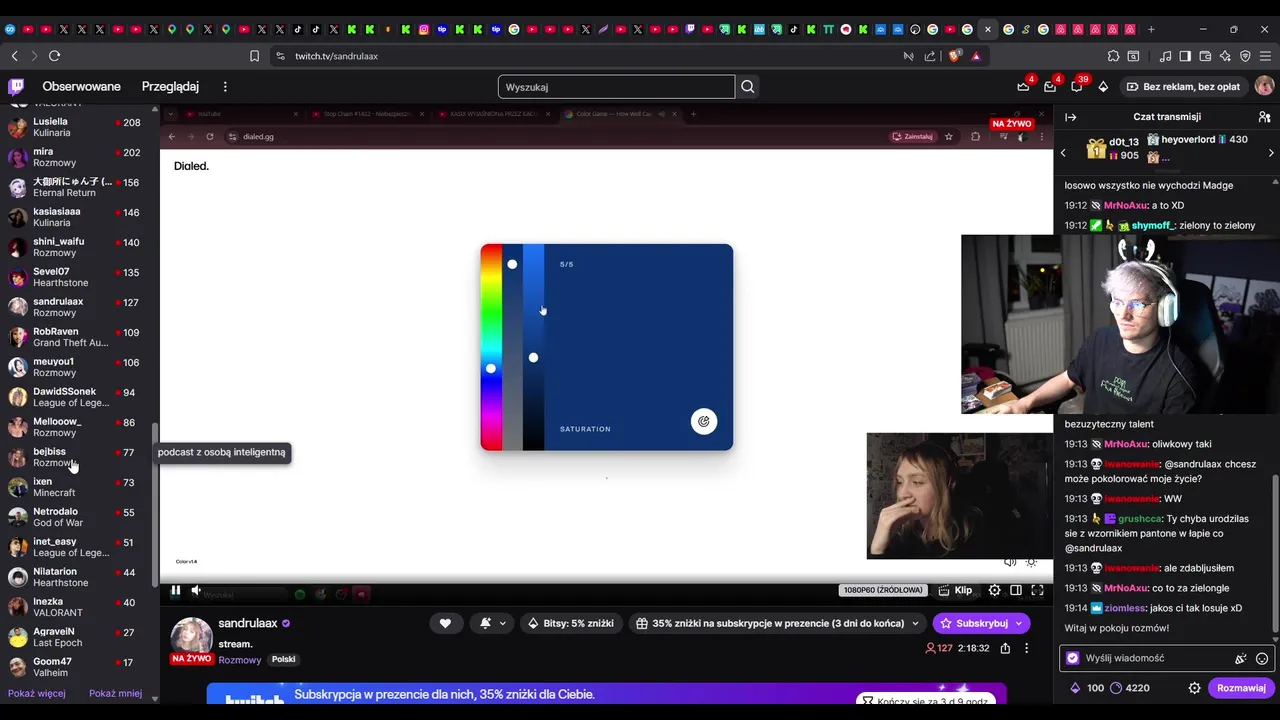Click Bitsy: 5% zniżki button
Screen dimensions: 1280x720
(571, 623)
